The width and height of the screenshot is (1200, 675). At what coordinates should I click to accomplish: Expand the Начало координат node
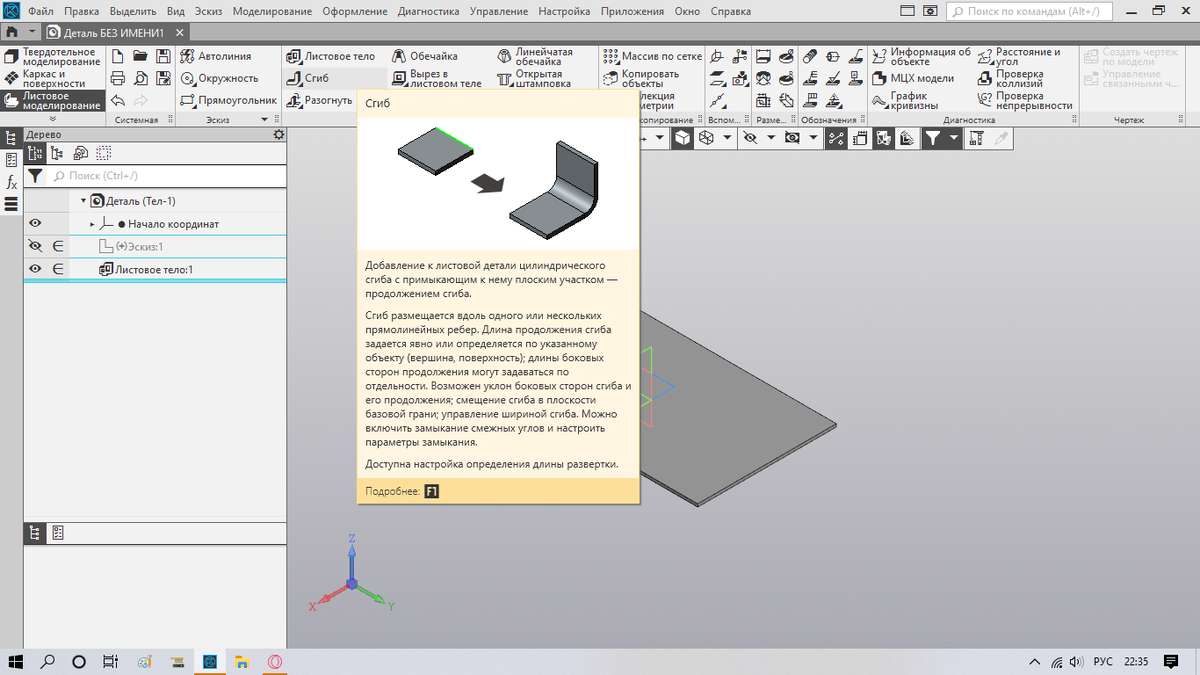tap(92, 224)
